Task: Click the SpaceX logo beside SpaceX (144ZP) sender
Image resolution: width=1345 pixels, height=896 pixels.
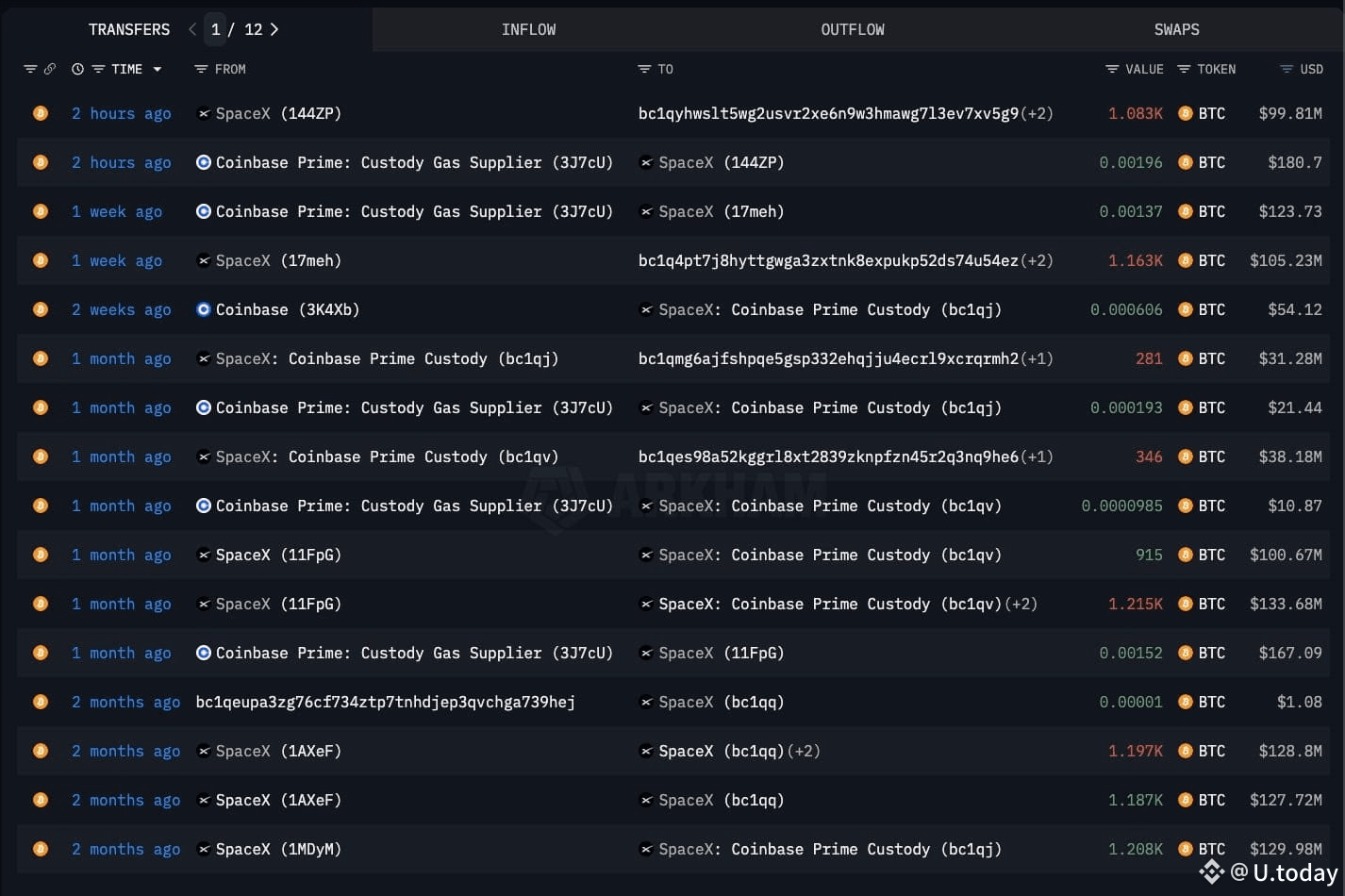Action: tap(203, 113)
